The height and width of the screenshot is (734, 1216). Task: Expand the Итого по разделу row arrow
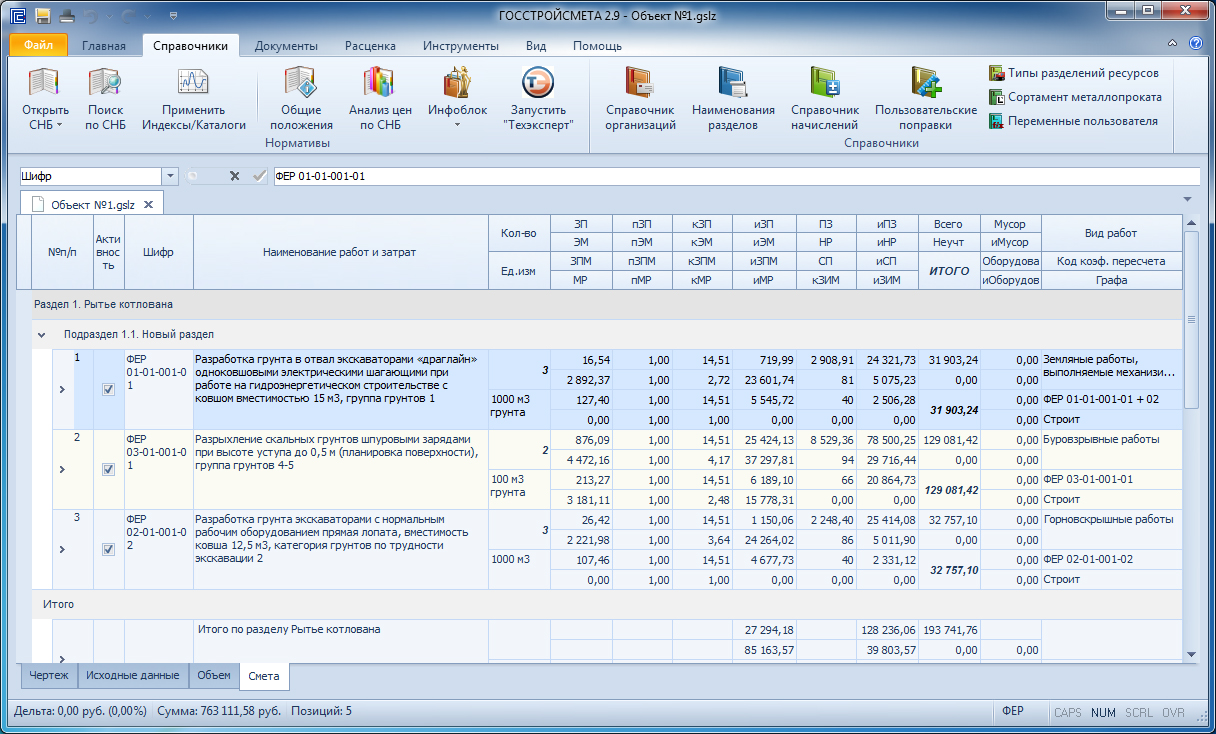(62, 659)
